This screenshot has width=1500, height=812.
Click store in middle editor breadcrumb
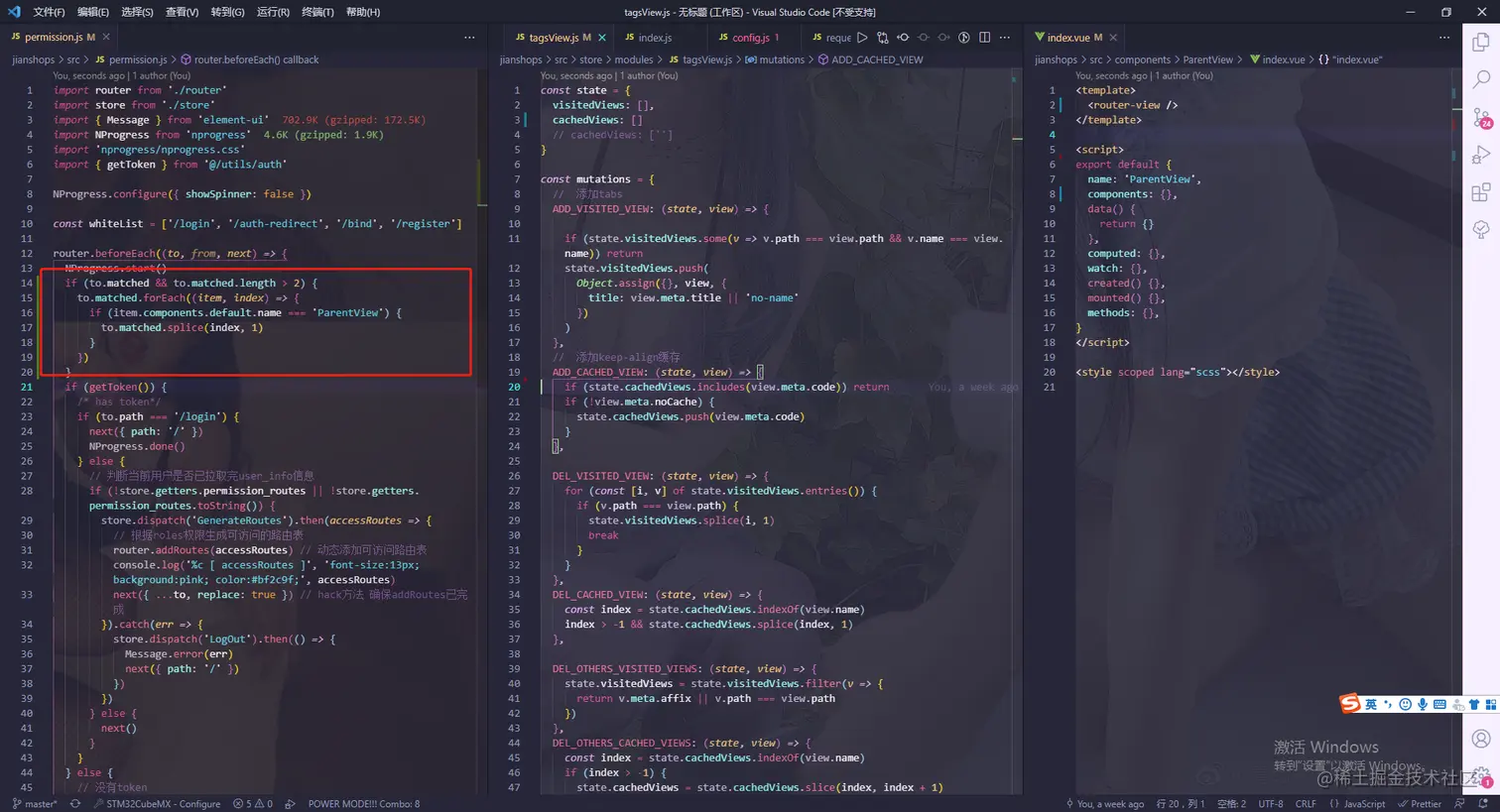pos(590,59)
